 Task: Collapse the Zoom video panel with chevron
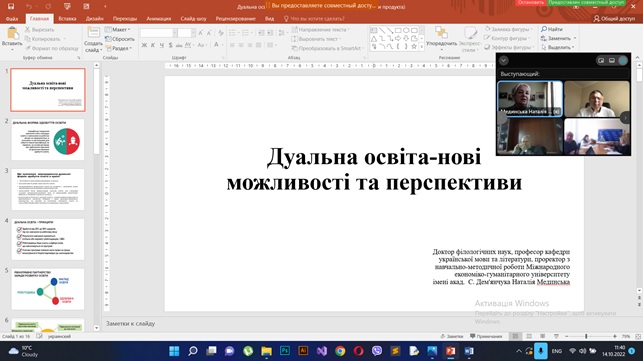(504, 60)
